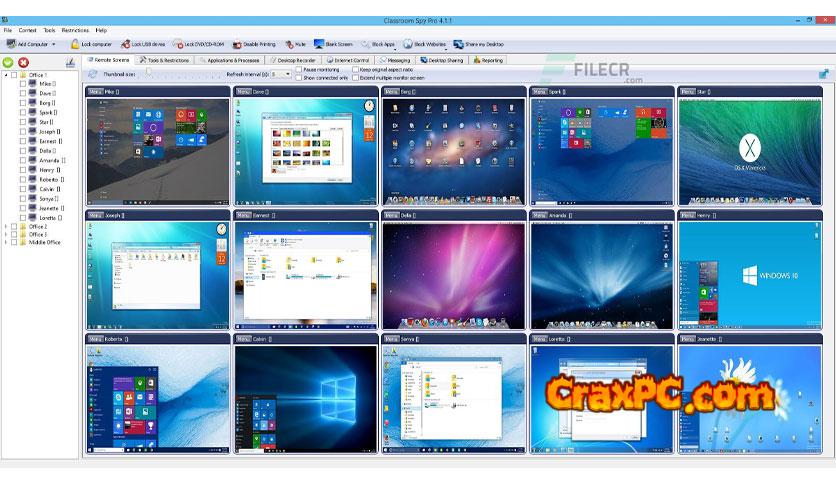Check the Office 2 group checkbox
This screenshot has height=484, width=836.
[14, 227]
